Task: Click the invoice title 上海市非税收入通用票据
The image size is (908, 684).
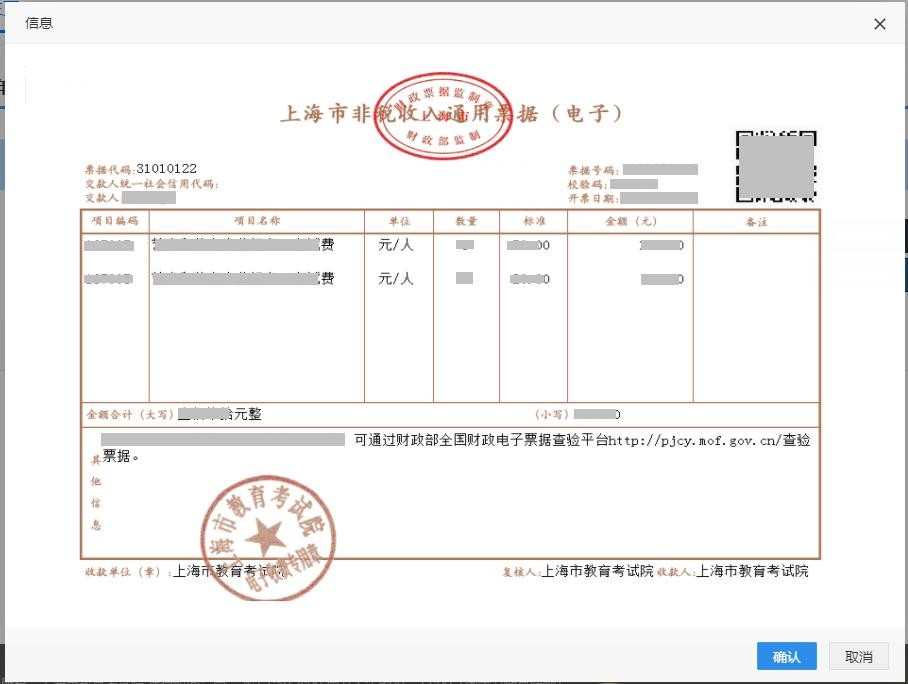Action: (x=452, y=114)
